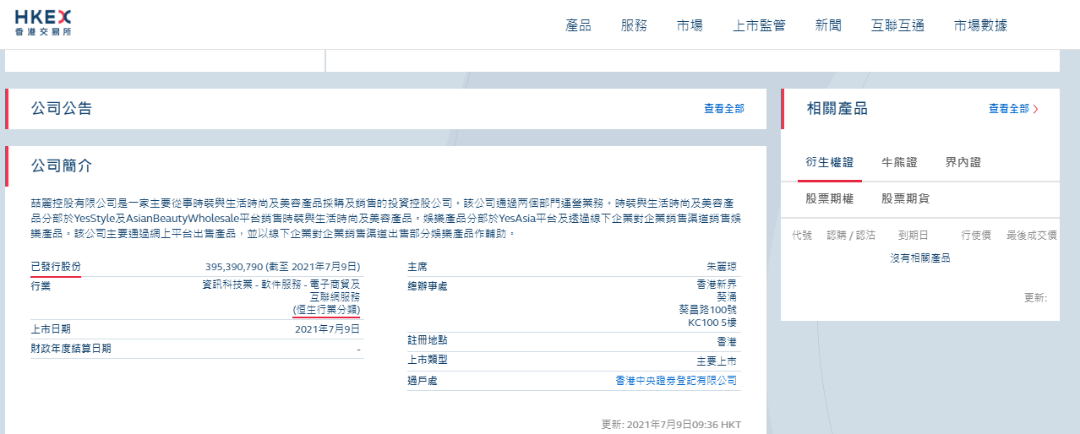This screenshot has width=1080, height=434.
Task: Click the HKEX logo
Action: pyautogui.click(x=42, y=23)
